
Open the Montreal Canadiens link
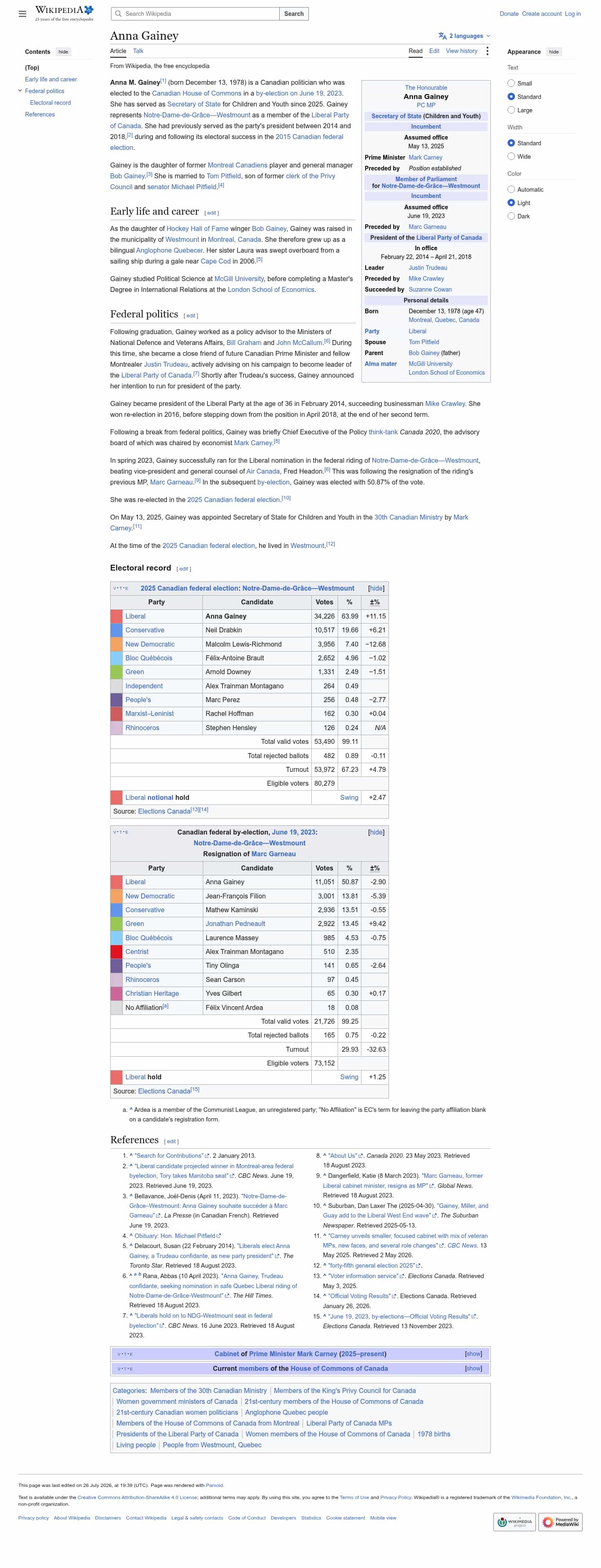[237, 165]
